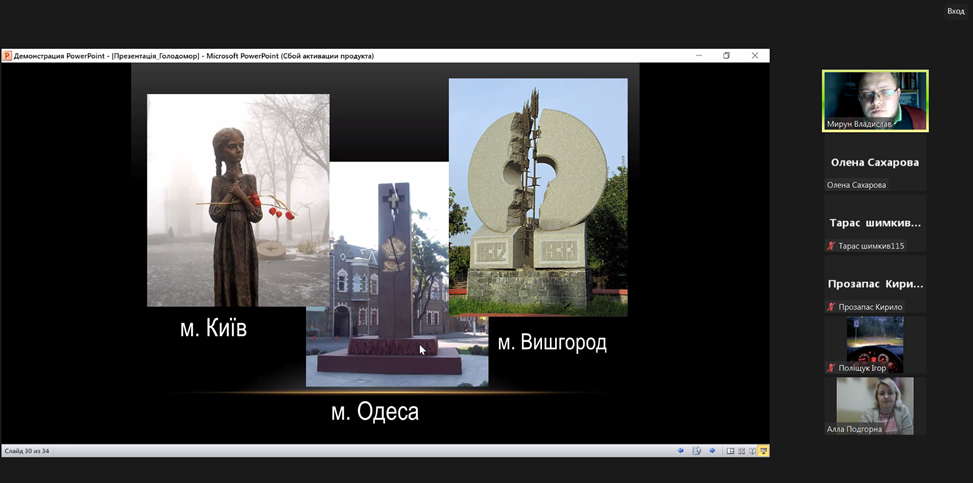Image resolution: width=973 pixels, height=483 pixels.
Task: Click the "Слайд 30 из 34" status indicator
Action: pos(27,451)
